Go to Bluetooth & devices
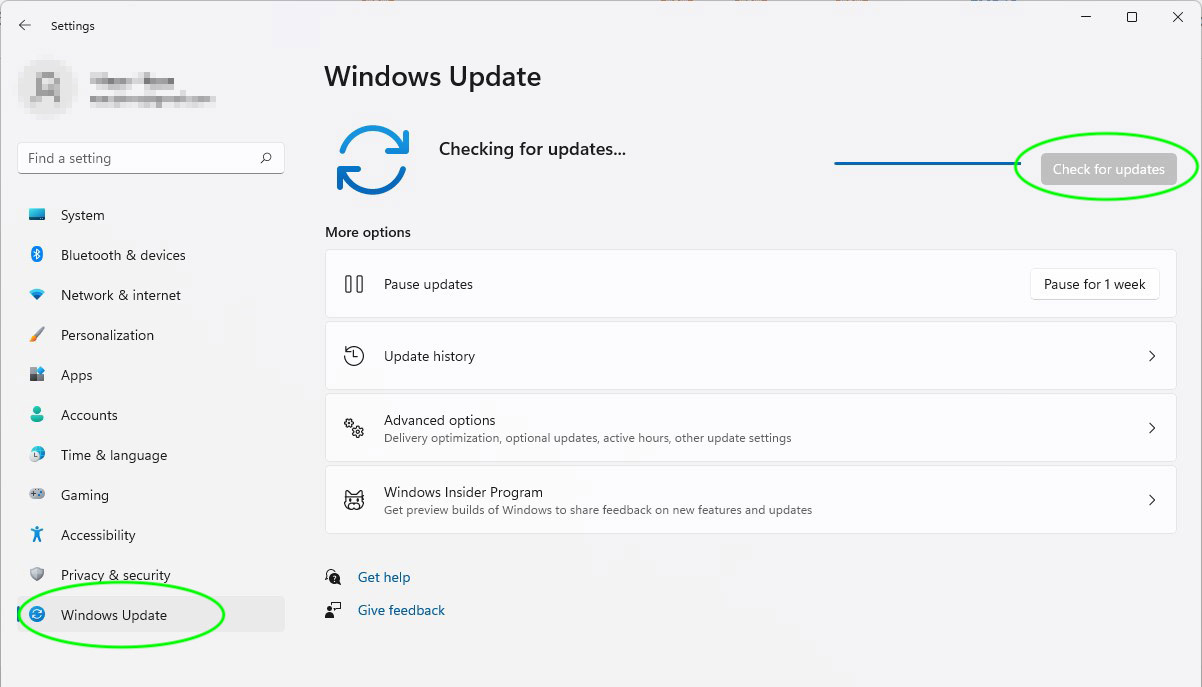This screenshot has width=1202, height=687. click(x=151, y=255)
